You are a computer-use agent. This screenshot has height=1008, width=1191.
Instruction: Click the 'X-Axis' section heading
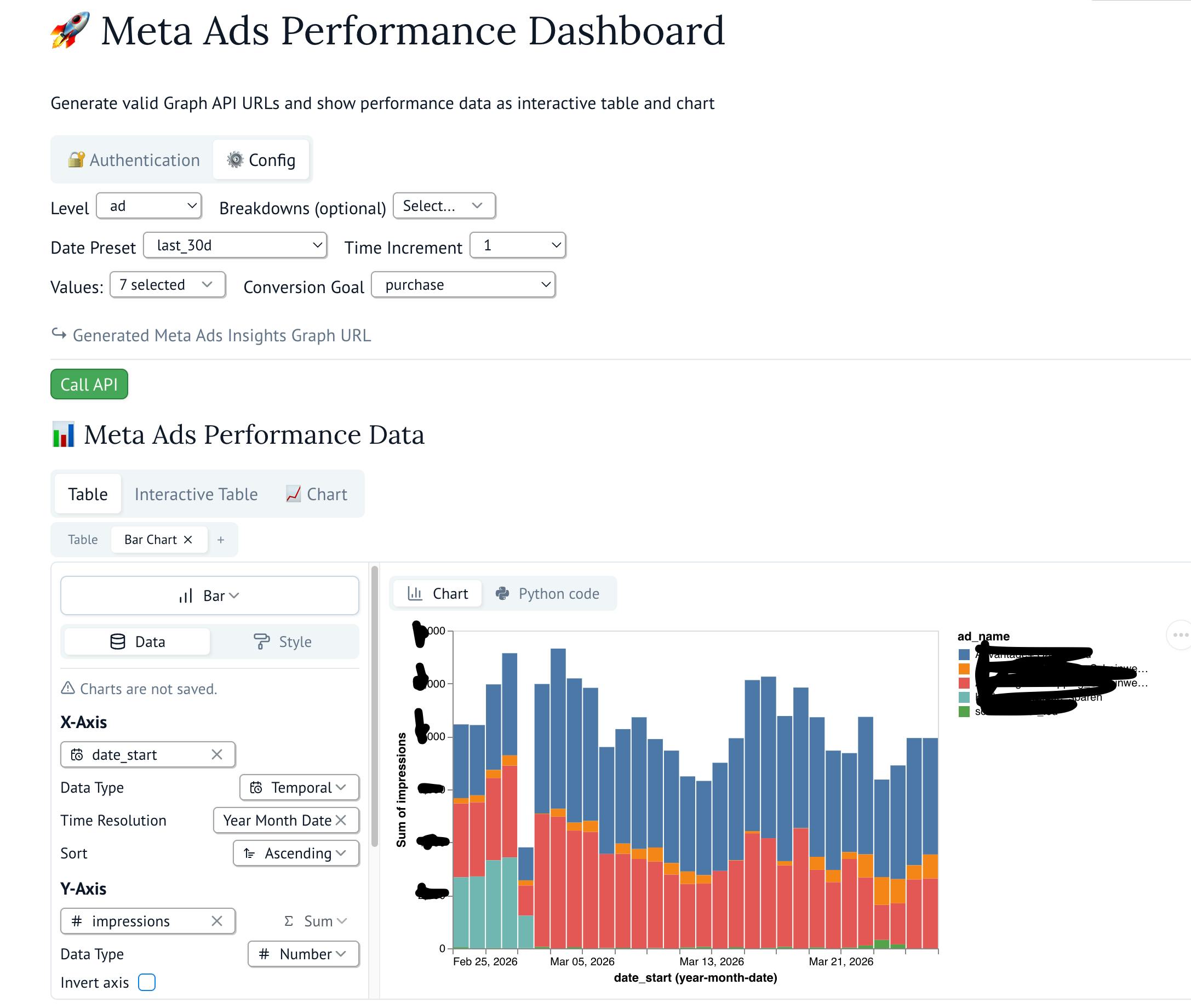84,721
